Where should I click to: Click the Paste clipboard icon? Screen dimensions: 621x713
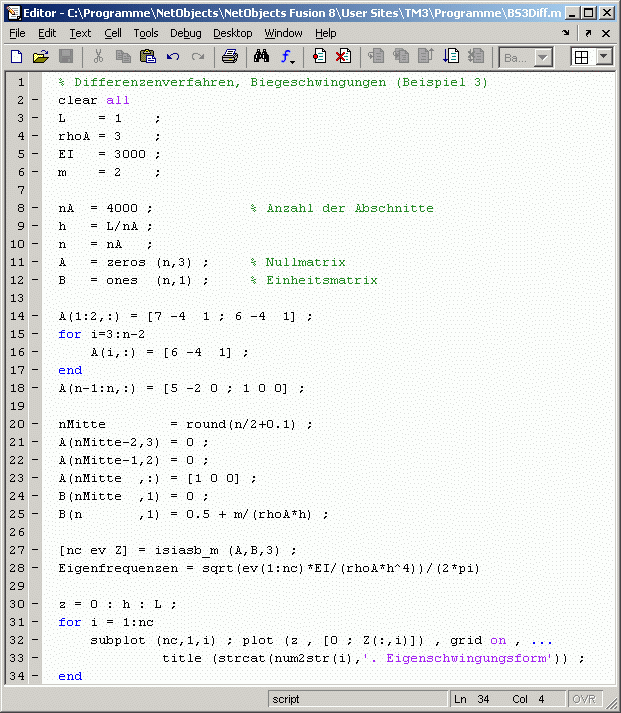pos(148,57)
